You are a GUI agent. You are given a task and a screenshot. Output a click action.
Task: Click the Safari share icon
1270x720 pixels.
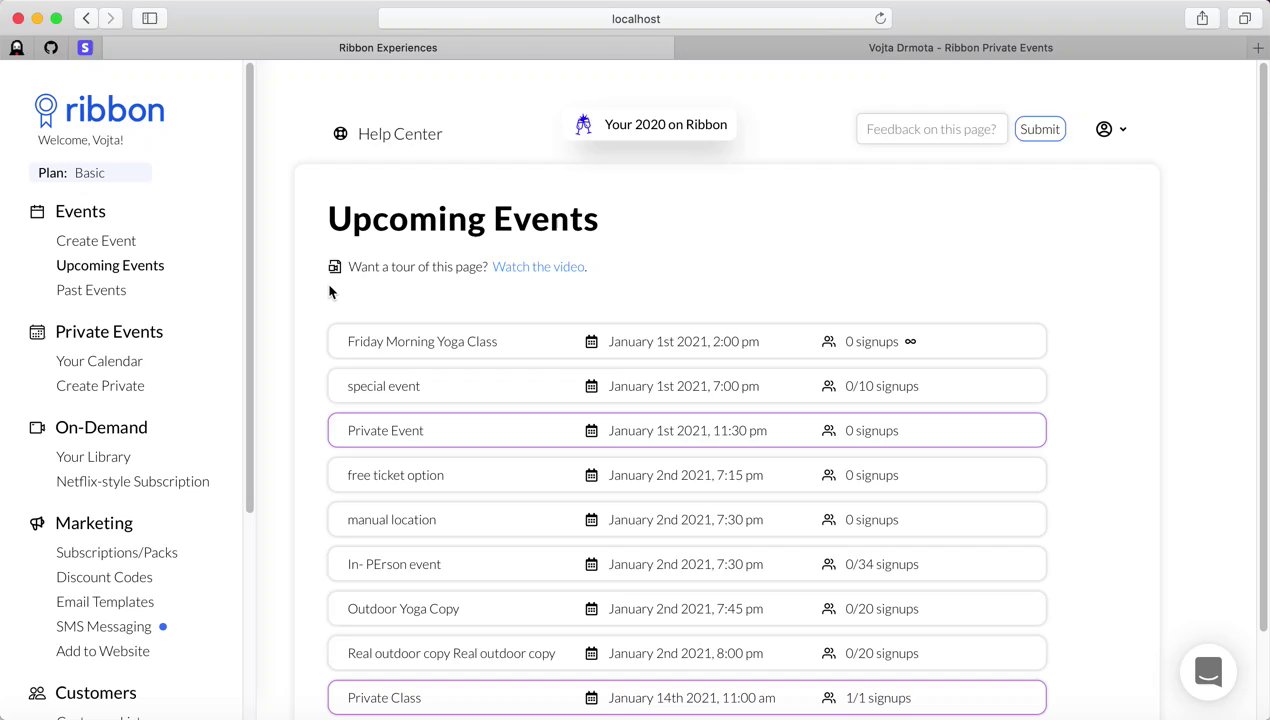[x=1202, y=18]
